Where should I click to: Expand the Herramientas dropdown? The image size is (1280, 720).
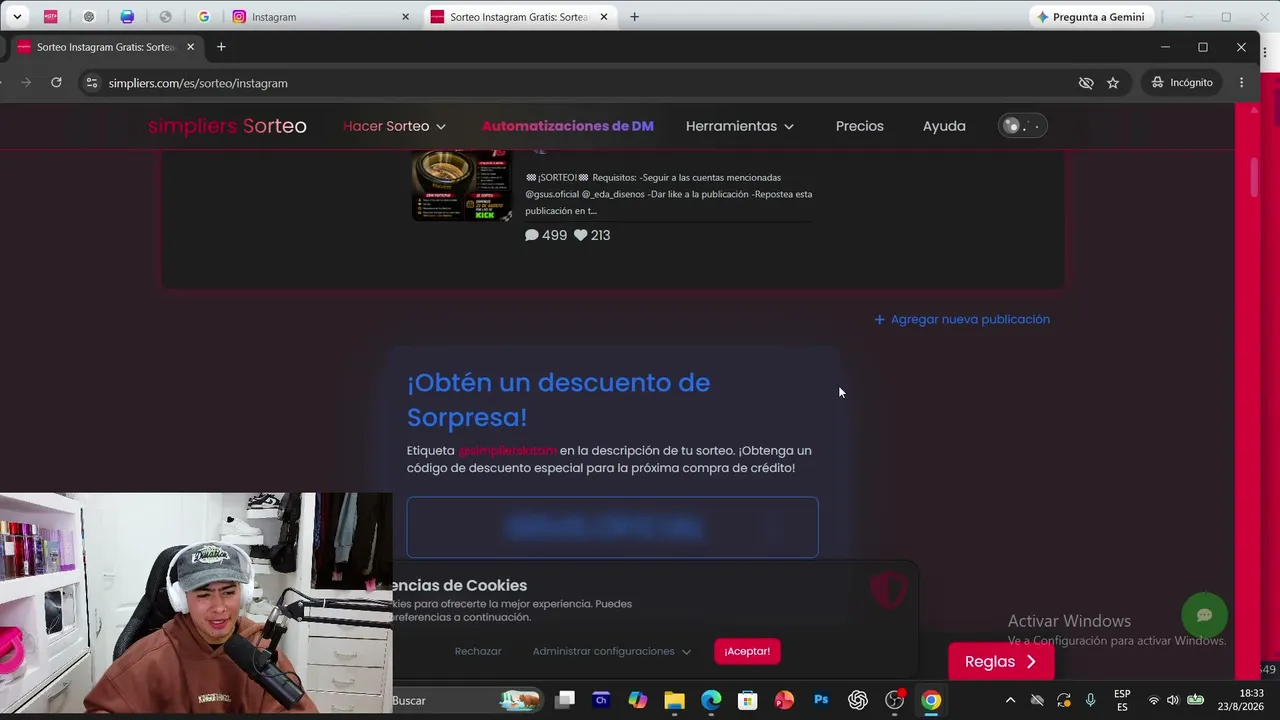click(x=740, y=126)
